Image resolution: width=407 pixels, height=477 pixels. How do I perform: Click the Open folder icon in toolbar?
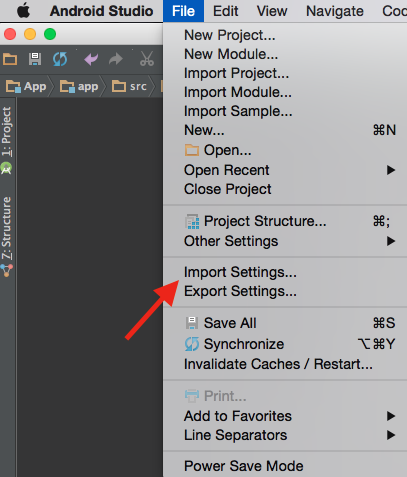(10, 59)
